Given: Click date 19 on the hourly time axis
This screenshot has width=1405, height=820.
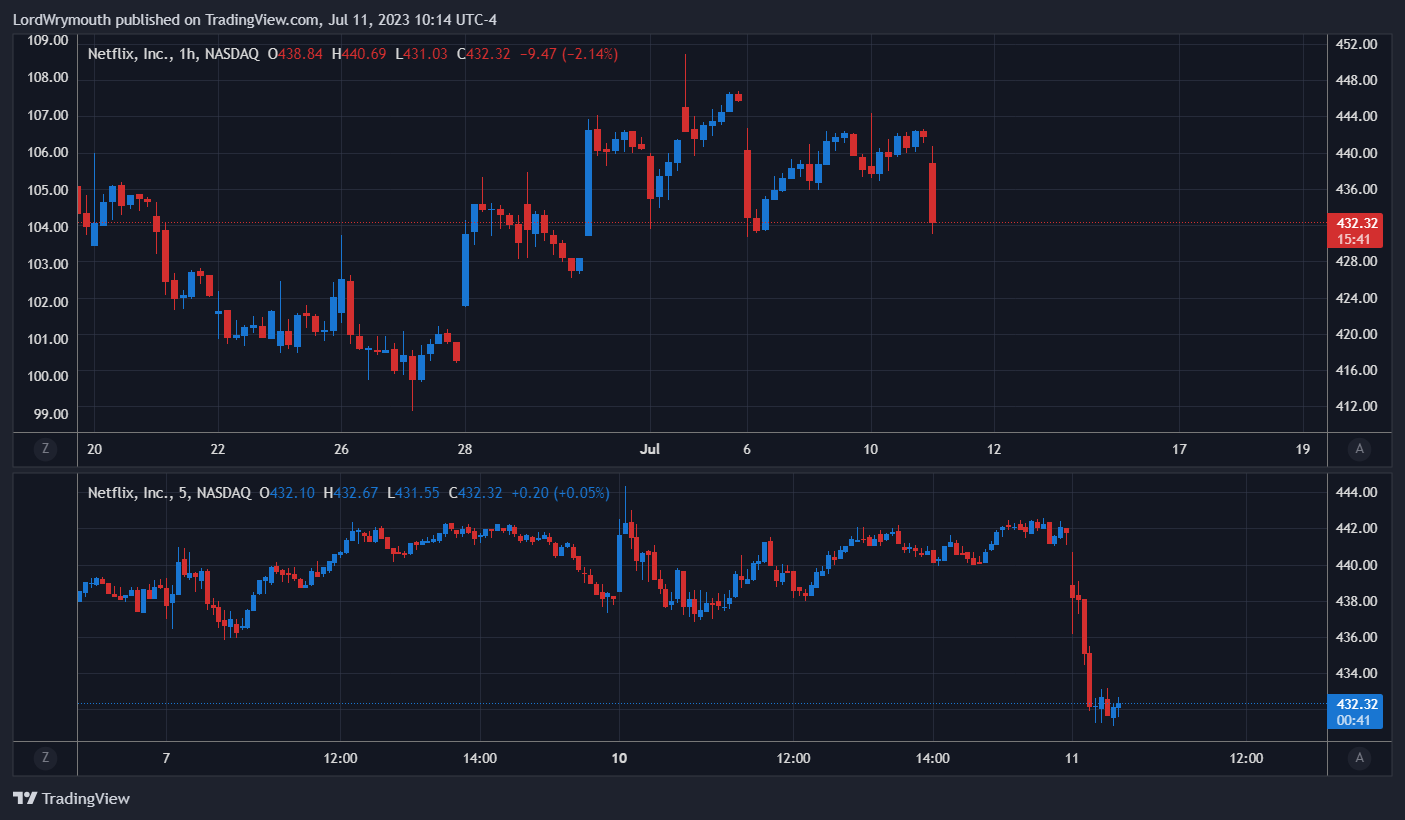Looking at the screenshot, I should pyautogui.click(x=1302, y=450).
